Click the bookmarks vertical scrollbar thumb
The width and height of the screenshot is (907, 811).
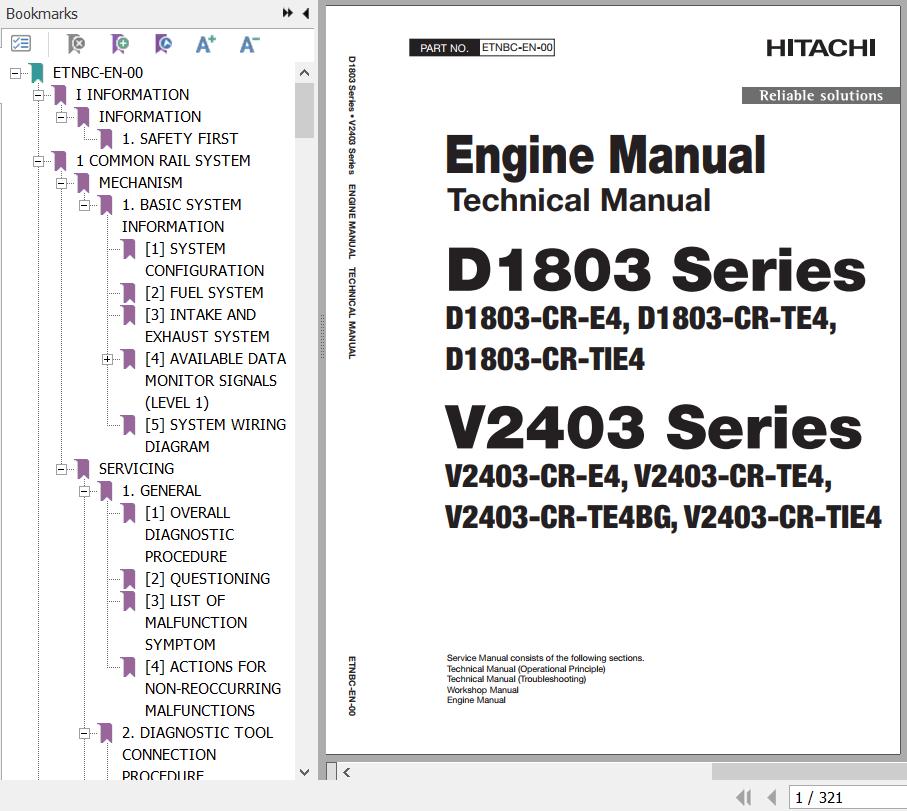click(x=304, y=110)
